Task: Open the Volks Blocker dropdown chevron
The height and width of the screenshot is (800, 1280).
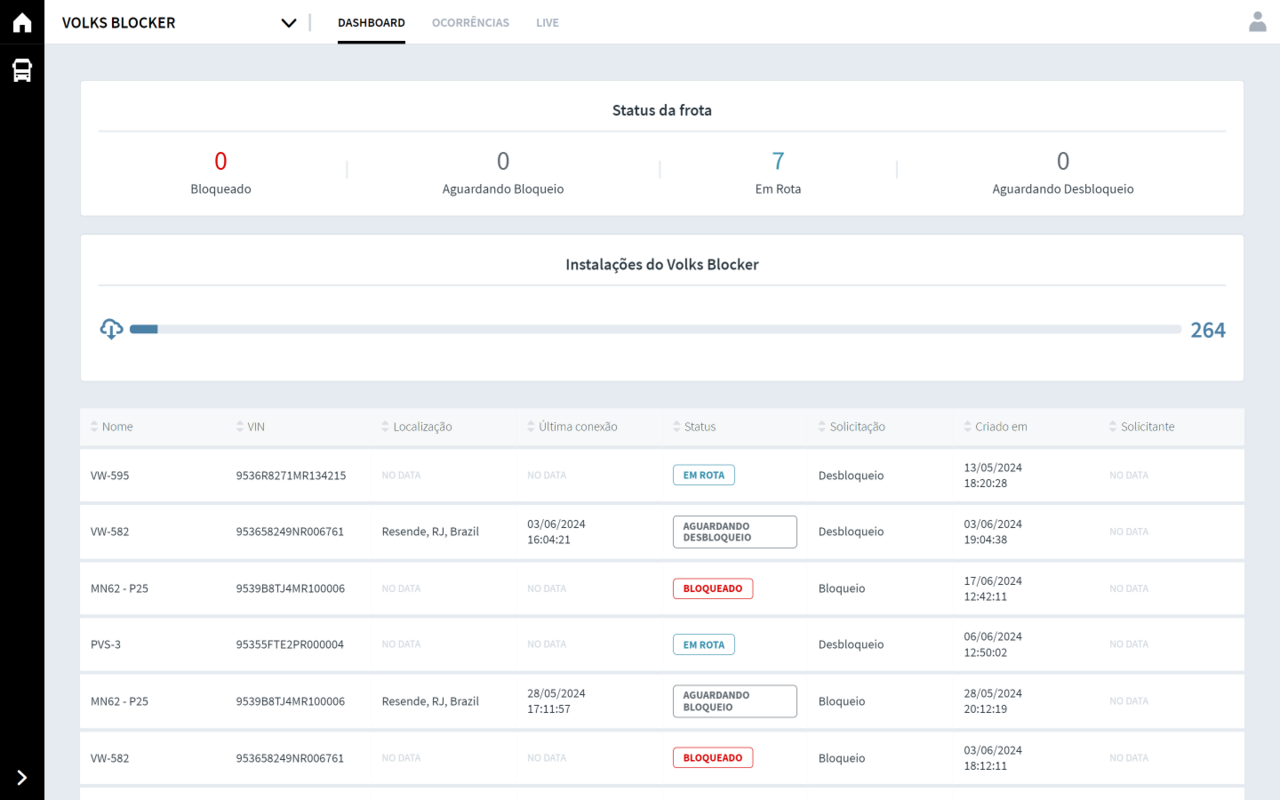Action: tap(289, 23)
